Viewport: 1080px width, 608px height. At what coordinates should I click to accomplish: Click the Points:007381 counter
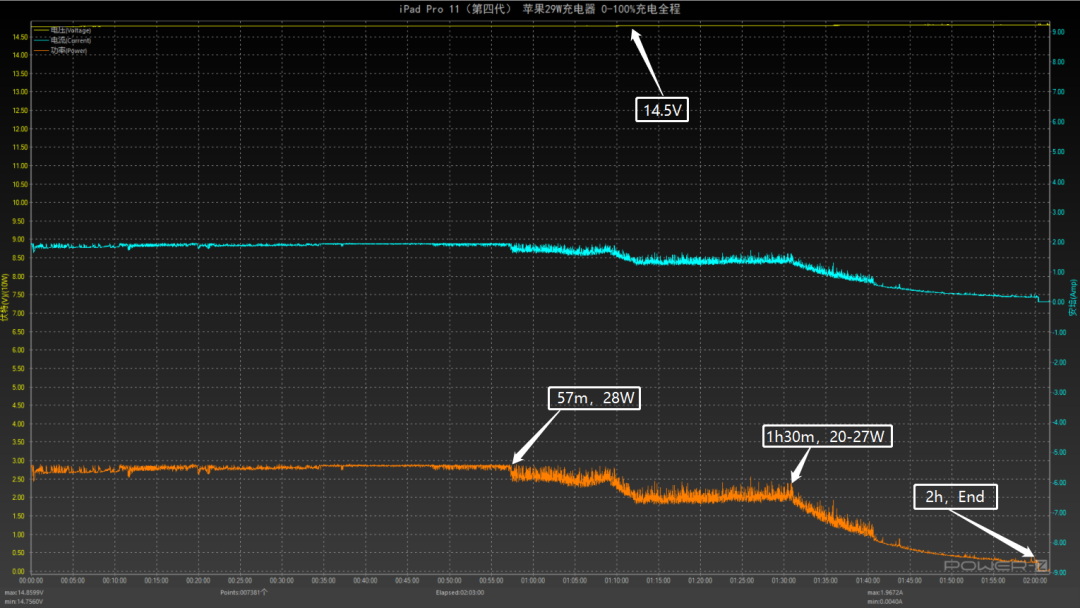click(244, 592)
